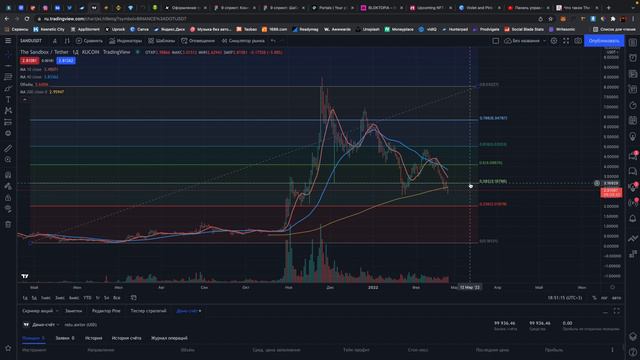Select the Fibonacci retracement tool

[8, 77]
